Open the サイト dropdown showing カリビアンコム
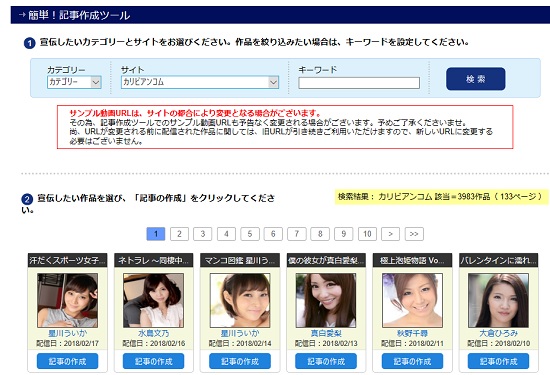This screenshot has width=550, height=375. tap(200, 82)
